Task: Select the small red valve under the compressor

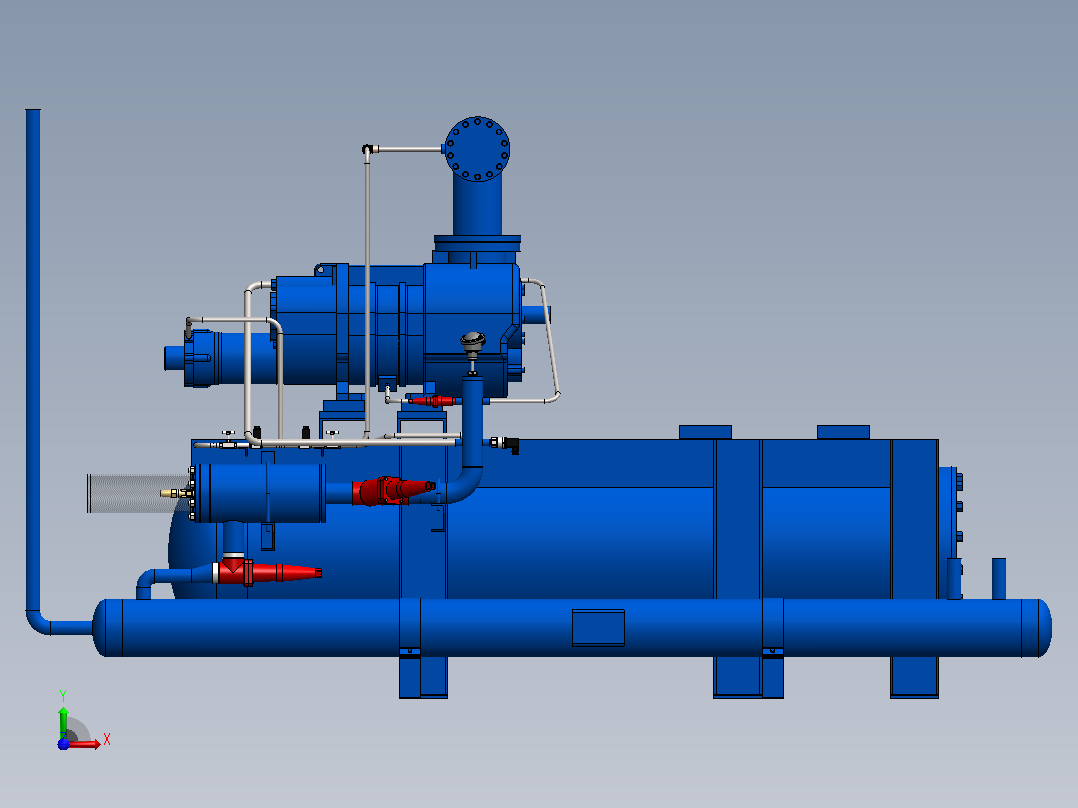Action: (x=432, y=400)
